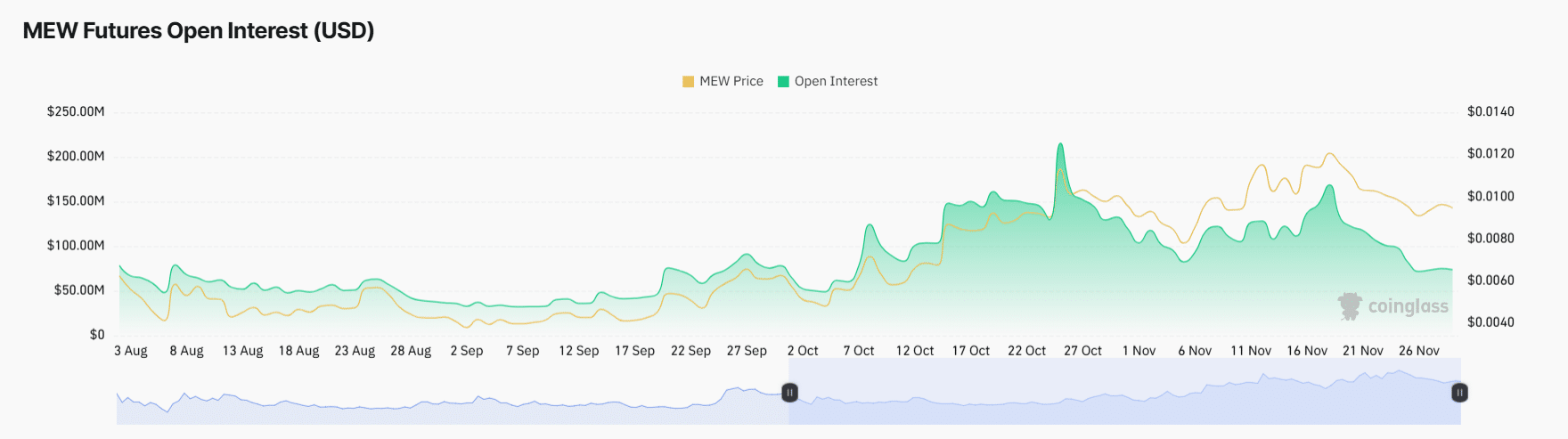Click the unselected navigator area on the left
This screenshot has height=439, width=1568.
[x=445, y=406]
